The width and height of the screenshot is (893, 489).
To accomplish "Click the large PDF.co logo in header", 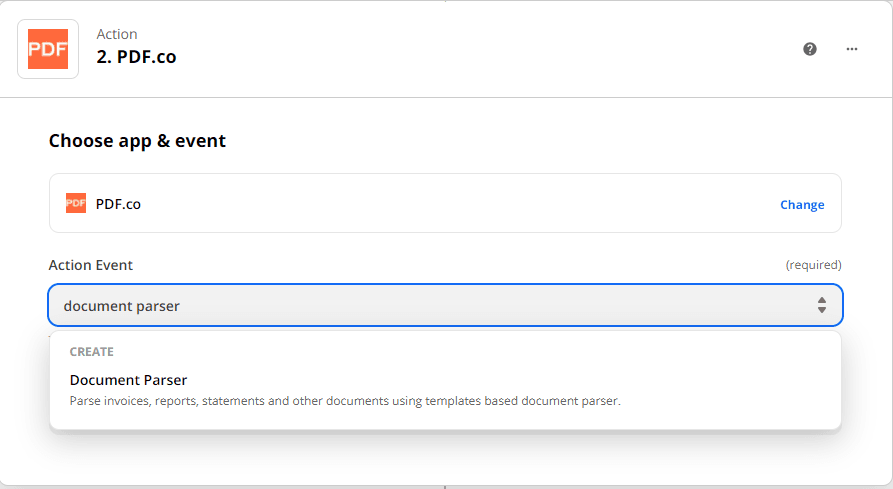I will [48, 49].
